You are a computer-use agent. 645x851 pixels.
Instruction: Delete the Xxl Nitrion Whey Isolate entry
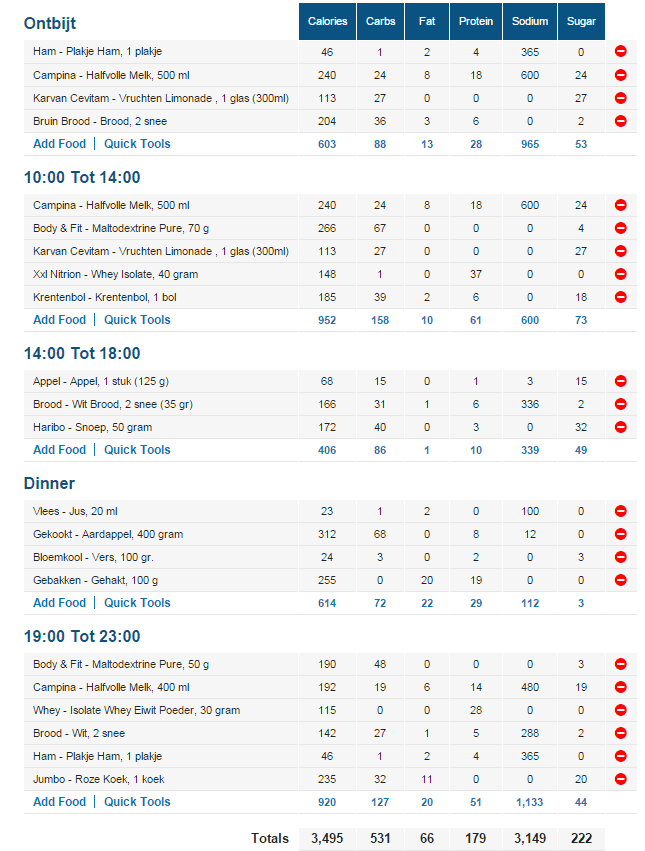pyautogui.click(x=620, y=274)
